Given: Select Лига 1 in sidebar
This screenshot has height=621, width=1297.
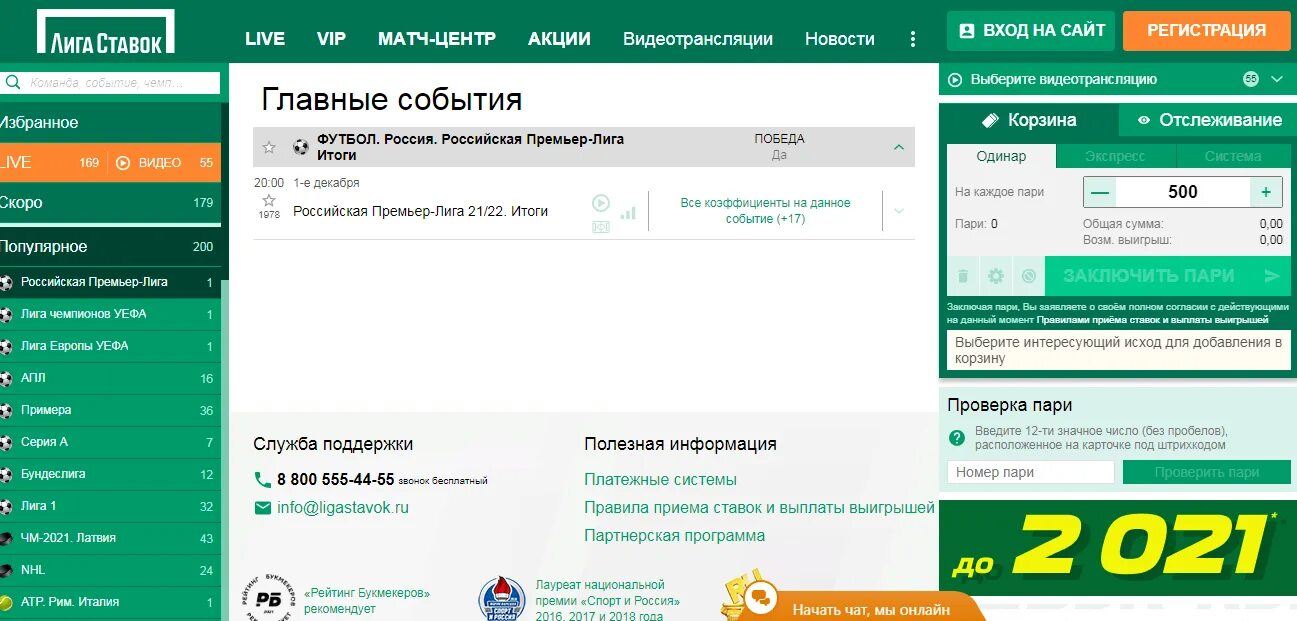Looking at the screenshot, I should pyautogui.click(x=110, y=506).
